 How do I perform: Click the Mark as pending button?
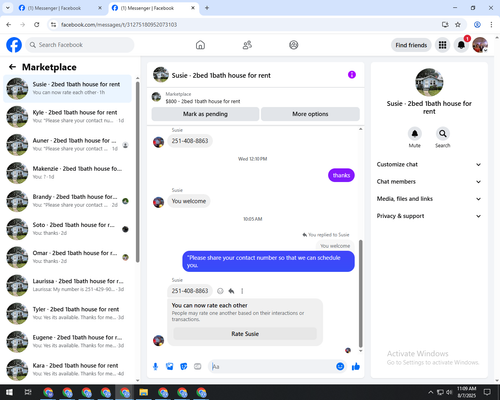[205, 114]
